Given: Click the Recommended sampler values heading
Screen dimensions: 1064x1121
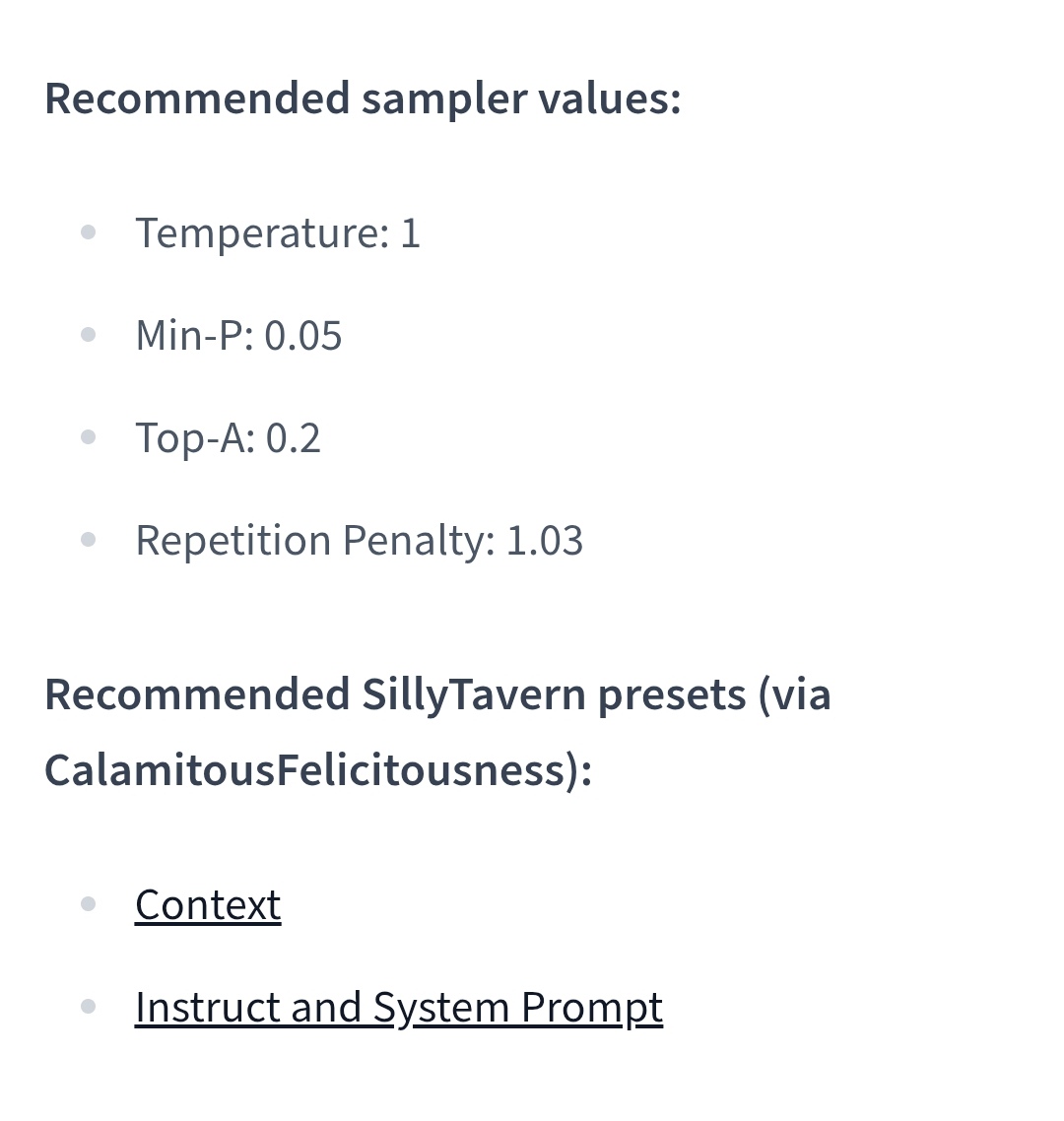Looking at the screenshot, I should [363, 98].
